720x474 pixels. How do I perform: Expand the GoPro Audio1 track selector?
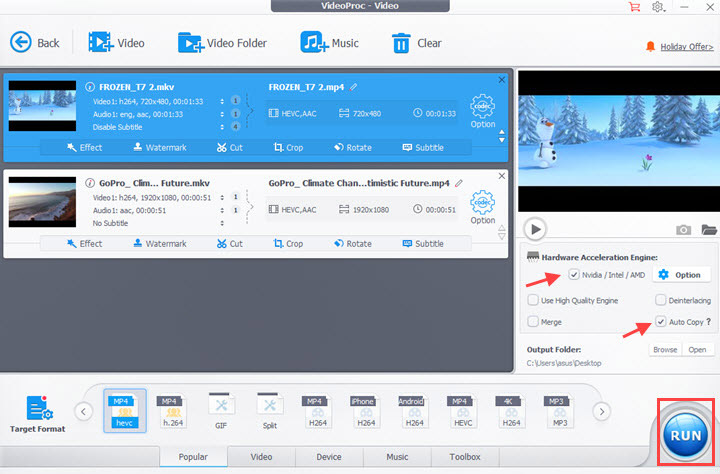(222, 210)
